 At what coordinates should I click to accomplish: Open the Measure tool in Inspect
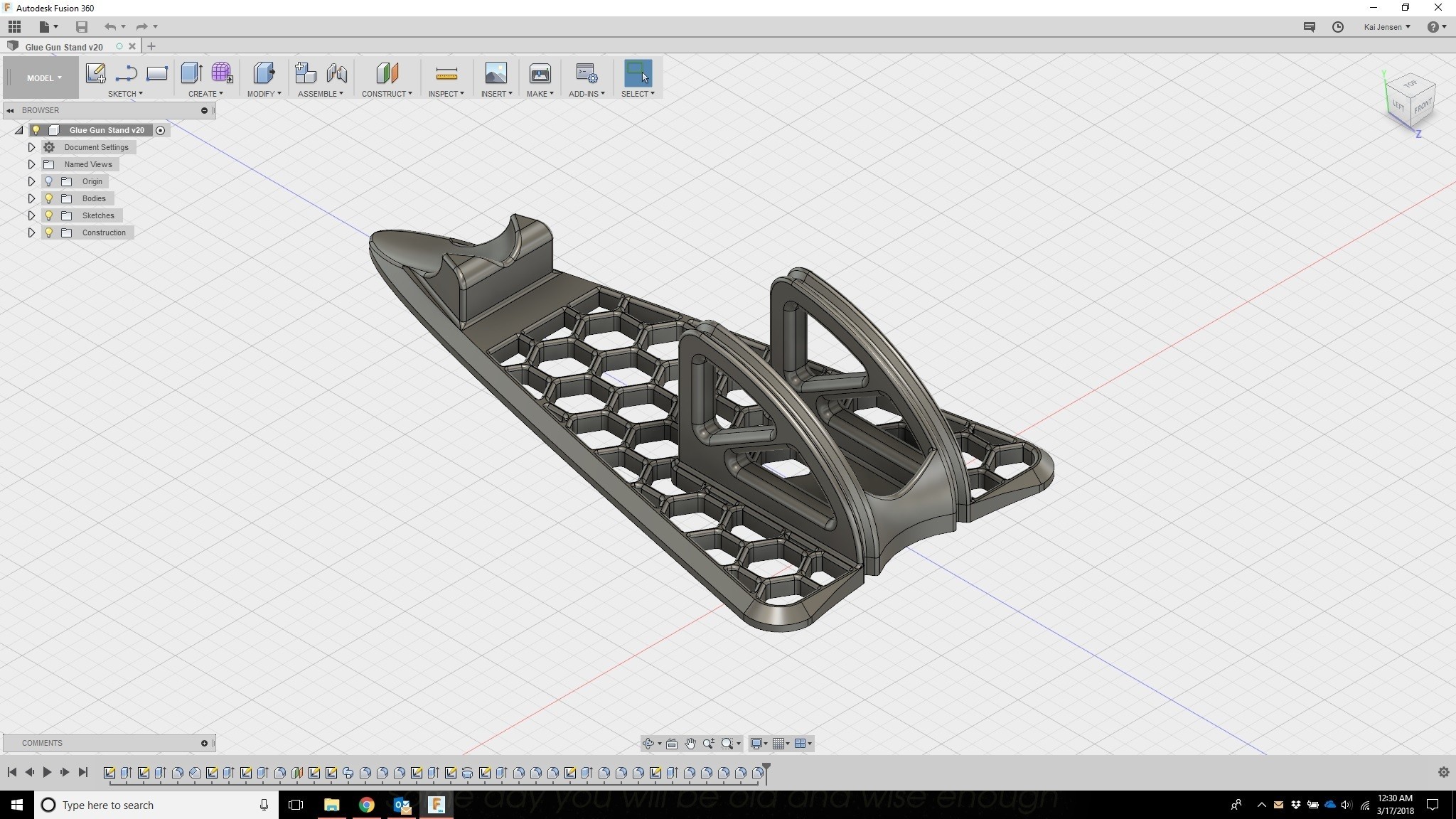446,73
